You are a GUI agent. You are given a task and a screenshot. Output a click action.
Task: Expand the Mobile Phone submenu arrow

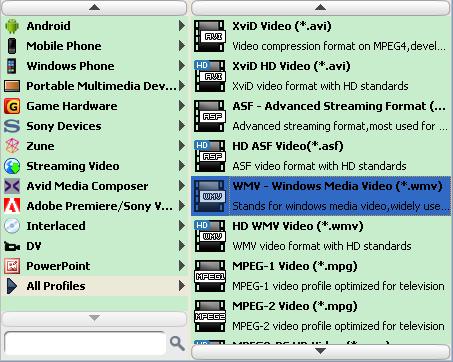click(x=182, y=46)
